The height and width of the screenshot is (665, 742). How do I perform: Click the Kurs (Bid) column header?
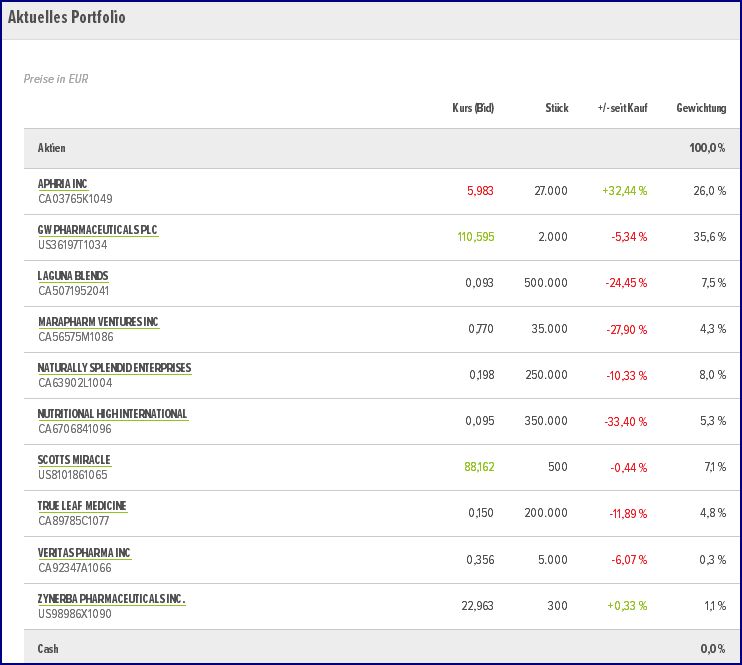[x=473, y=108]
